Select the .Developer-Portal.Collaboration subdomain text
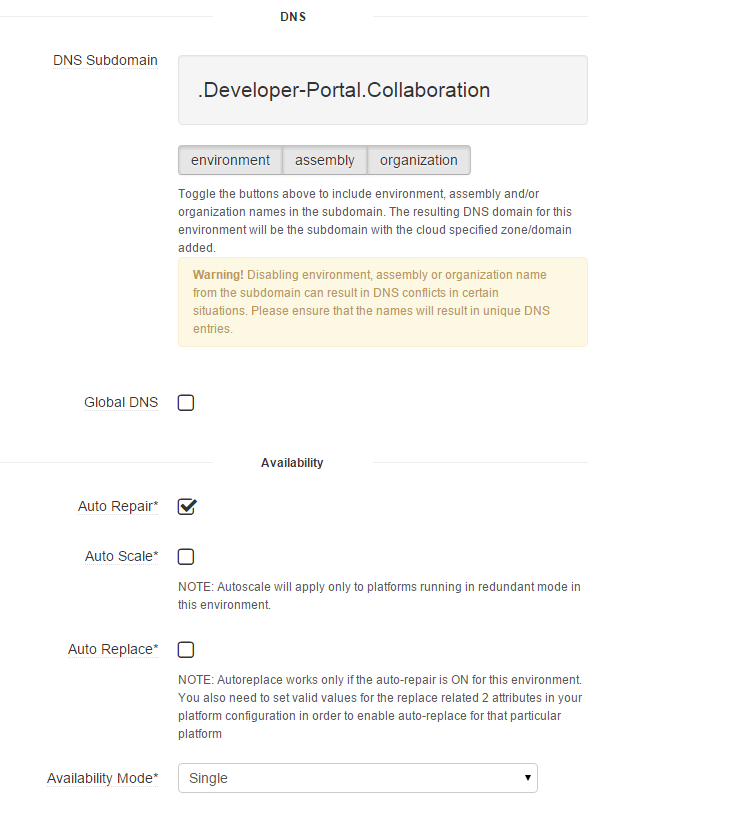 click(345, 90)
